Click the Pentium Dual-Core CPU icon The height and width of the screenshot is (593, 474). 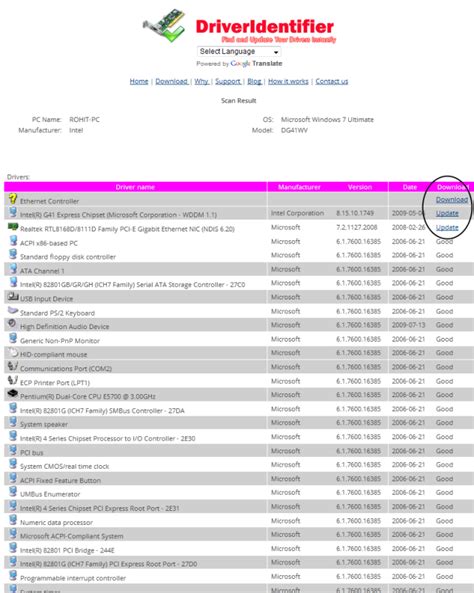click(x=13, y=394)
